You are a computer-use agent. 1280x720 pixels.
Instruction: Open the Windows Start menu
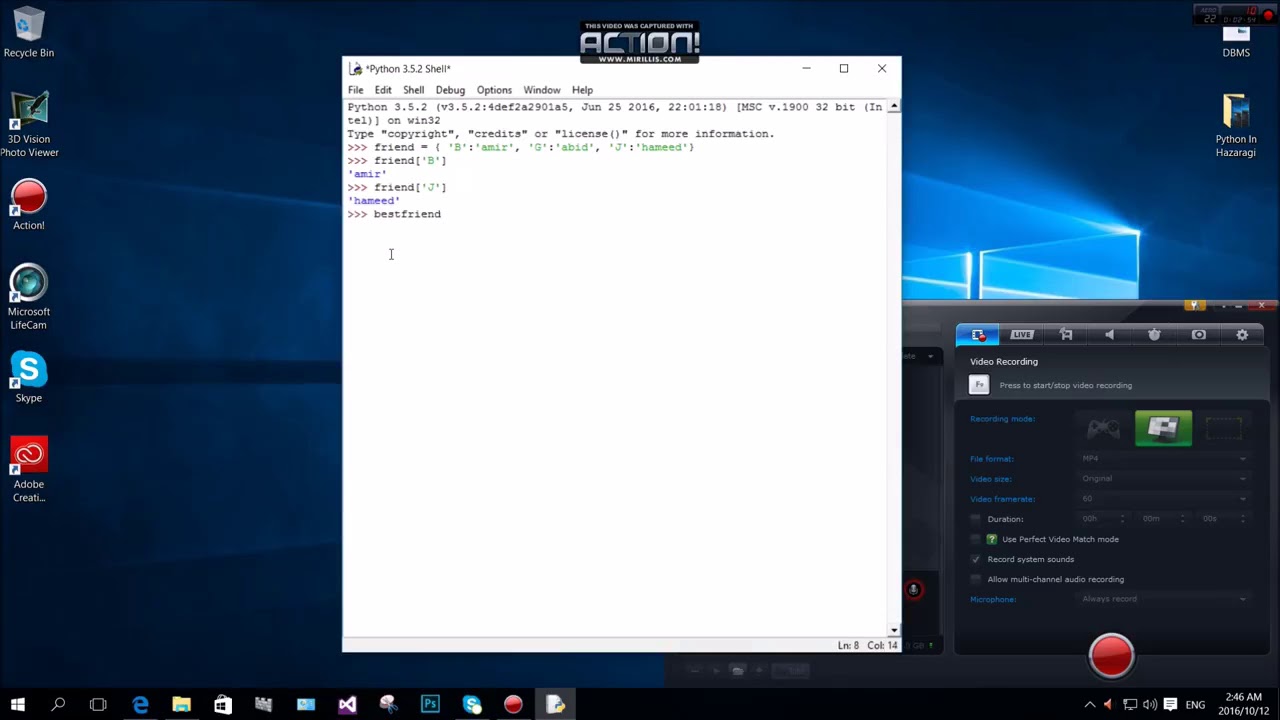17,704
